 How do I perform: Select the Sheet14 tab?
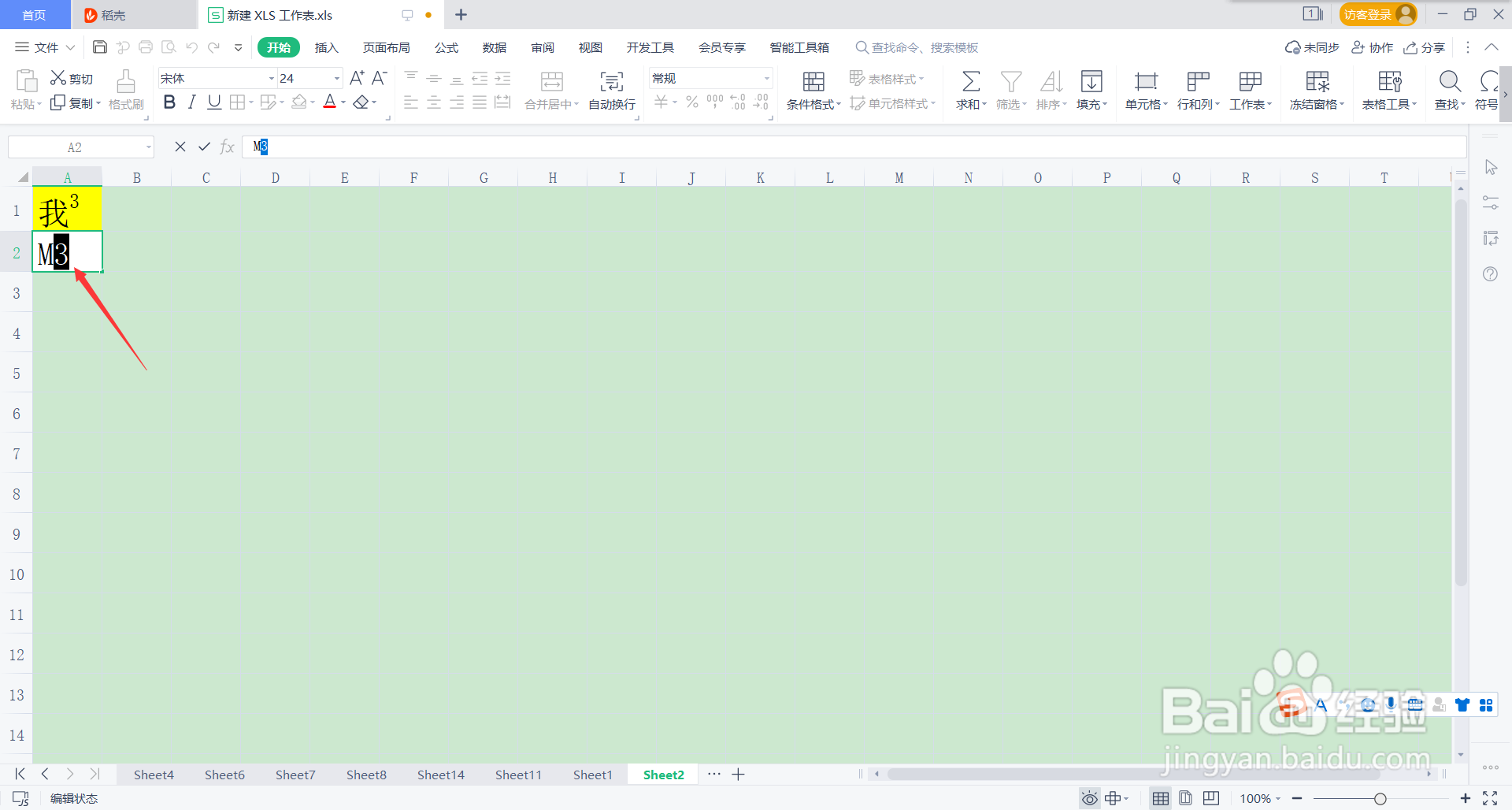441,775
